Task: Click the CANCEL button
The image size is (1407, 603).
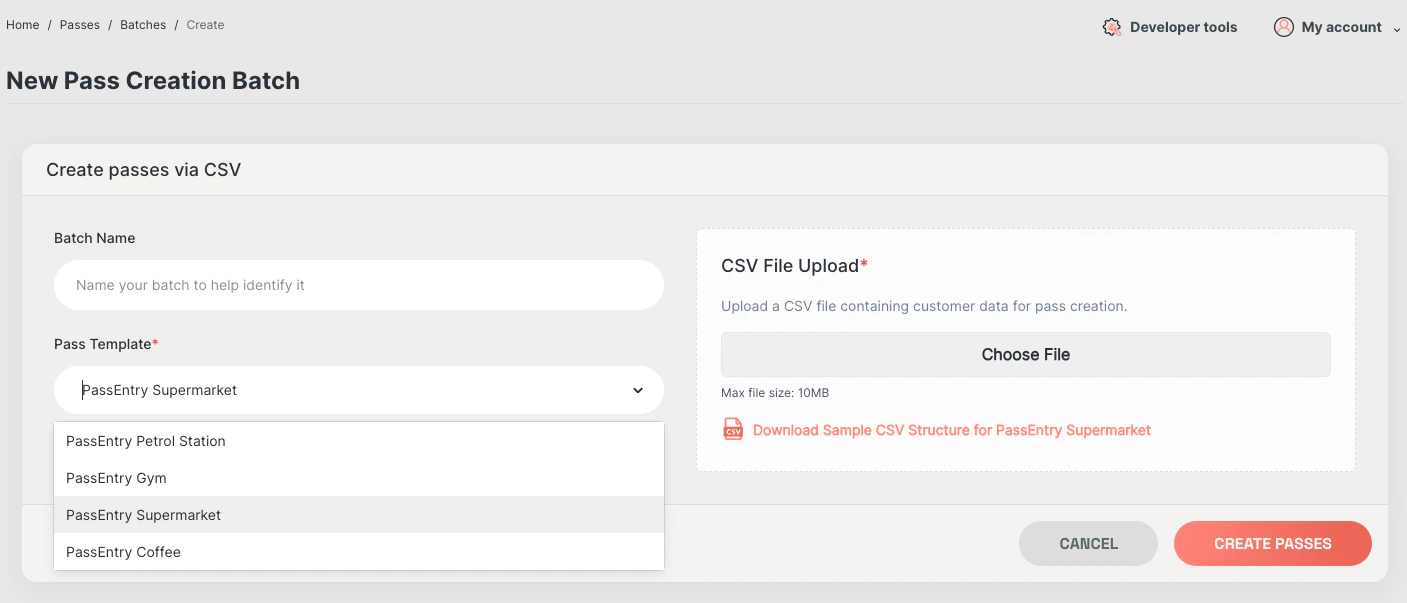Action: (x=1088, y=544)
